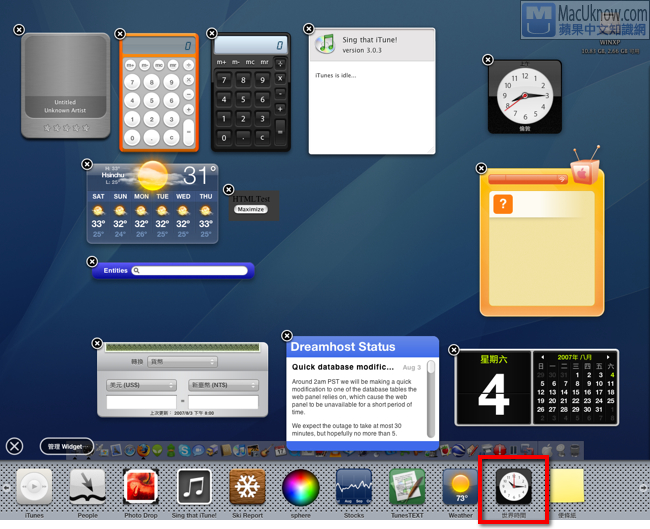Viewport: 650px width, 529px height.
Task: Close the black calculator widget
Action: (x=212, y=33)
